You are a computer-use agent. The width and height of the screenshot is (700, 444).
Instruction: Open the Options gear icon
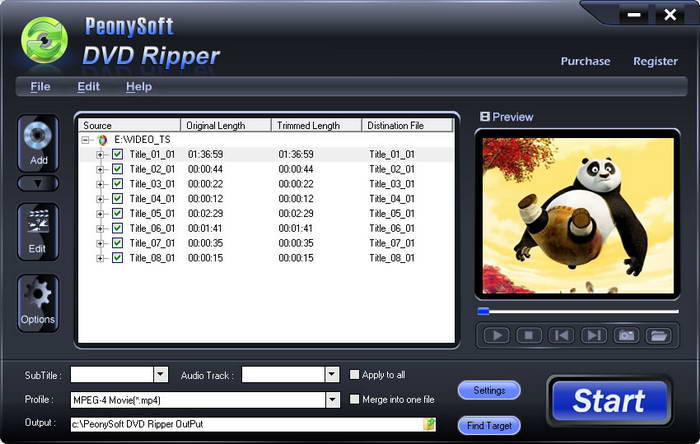(x=38, y=303)
